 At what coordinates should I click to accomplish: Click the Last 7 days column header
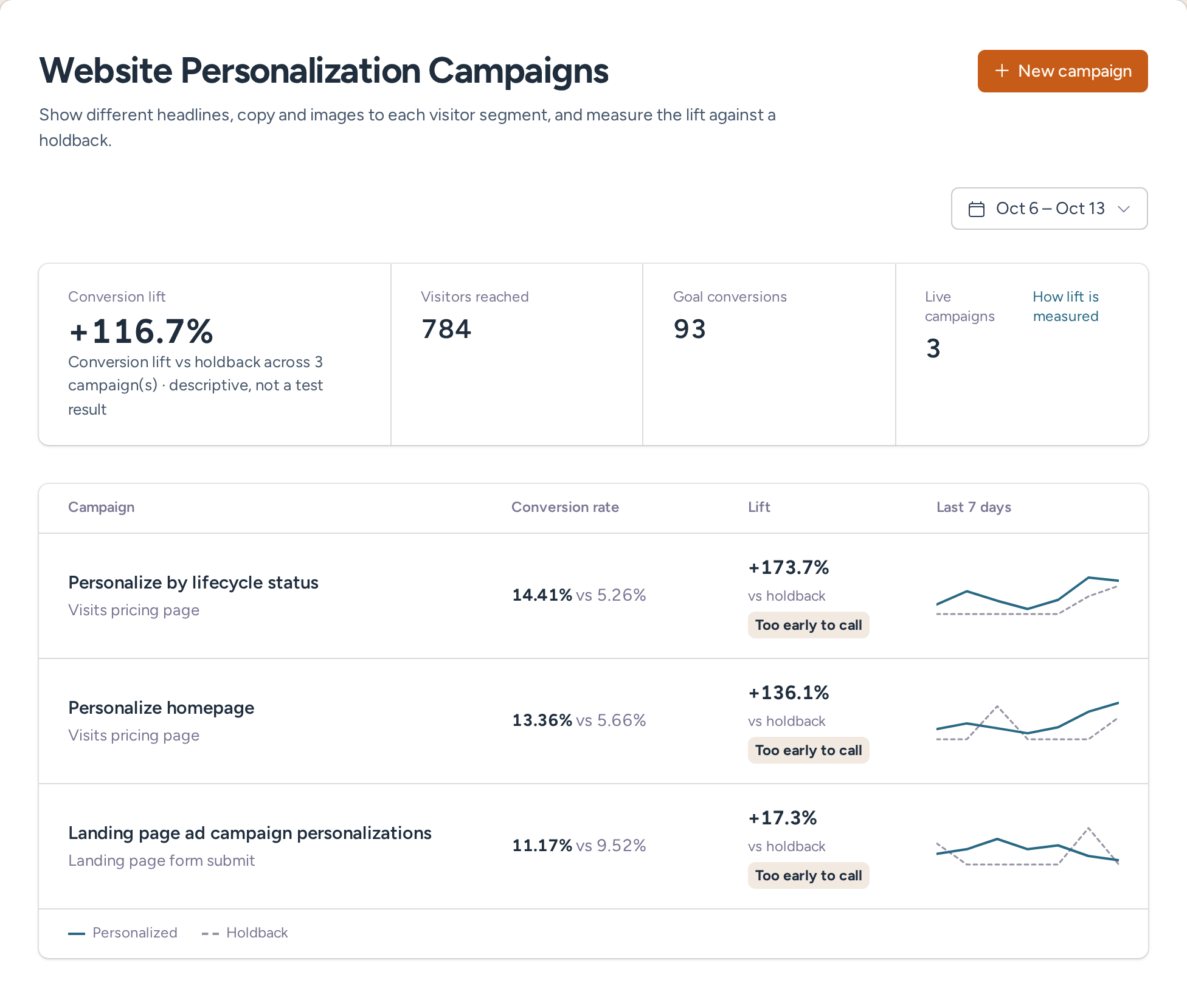(974, 507)
